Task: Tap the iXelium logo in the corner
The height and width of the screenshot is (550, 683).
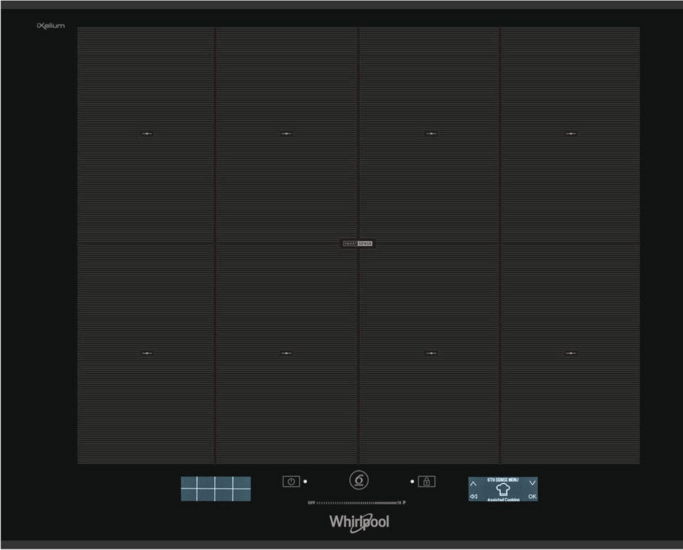Action: click(50, 25)
